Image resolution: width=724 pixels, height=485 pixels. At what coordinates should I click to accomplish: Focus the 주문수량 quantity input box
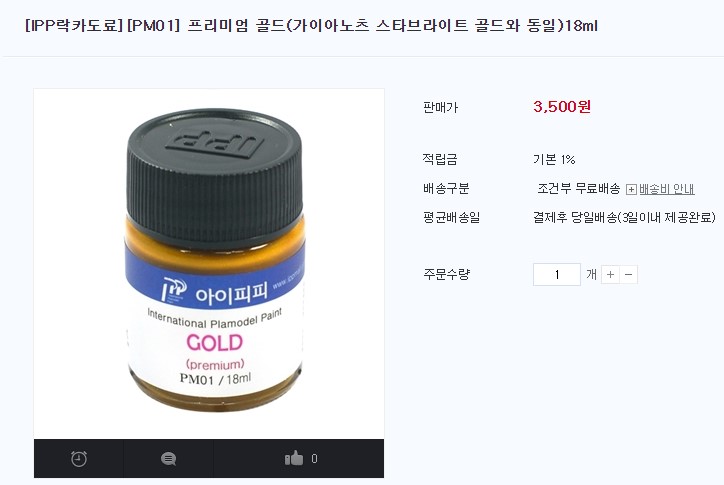557,274
